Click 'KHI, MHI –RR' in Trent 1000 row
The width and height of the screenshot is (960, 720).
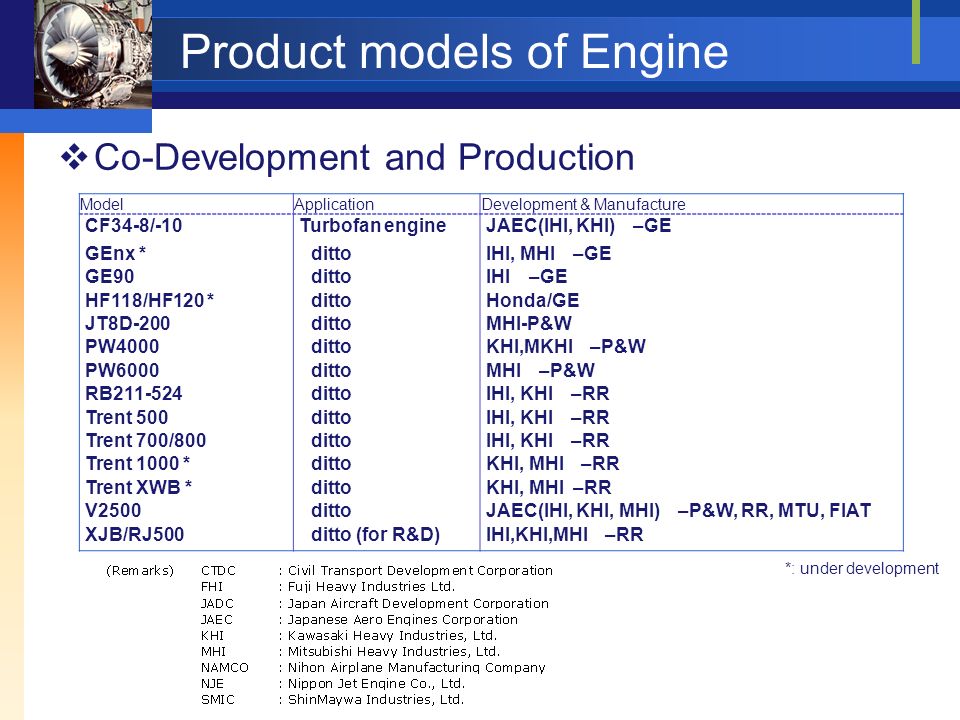point(552,463)
